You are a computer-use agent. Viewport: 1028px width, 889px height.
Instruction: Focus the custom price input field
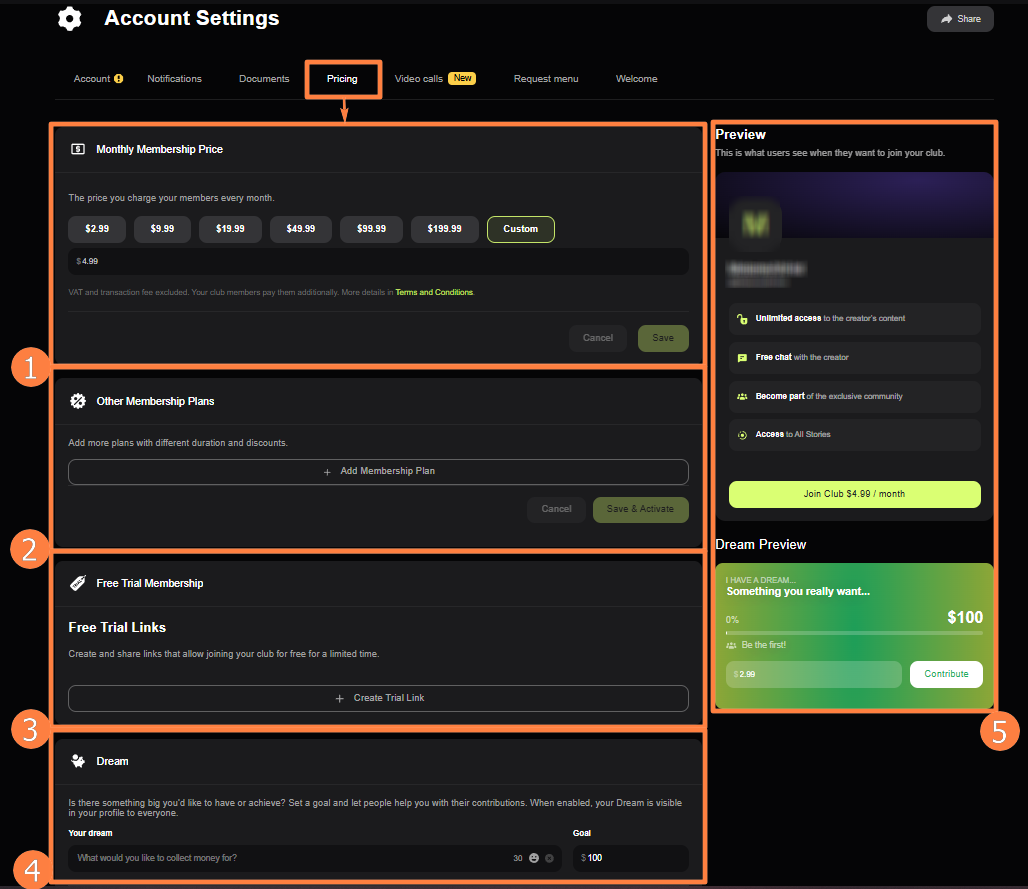point(378,262)
